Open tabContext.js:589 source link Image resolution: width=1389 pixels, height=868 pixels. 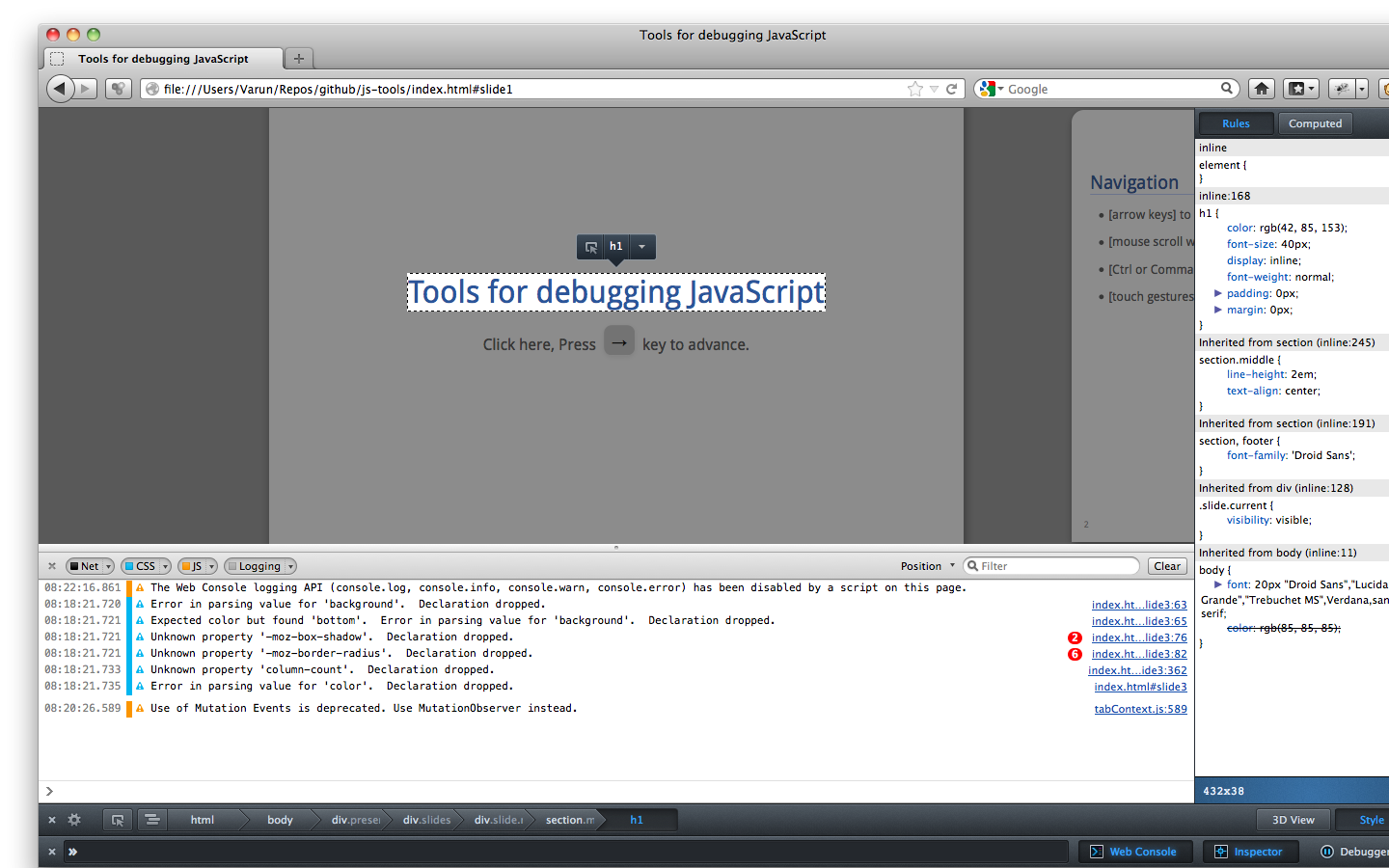tap(1140, 709)
